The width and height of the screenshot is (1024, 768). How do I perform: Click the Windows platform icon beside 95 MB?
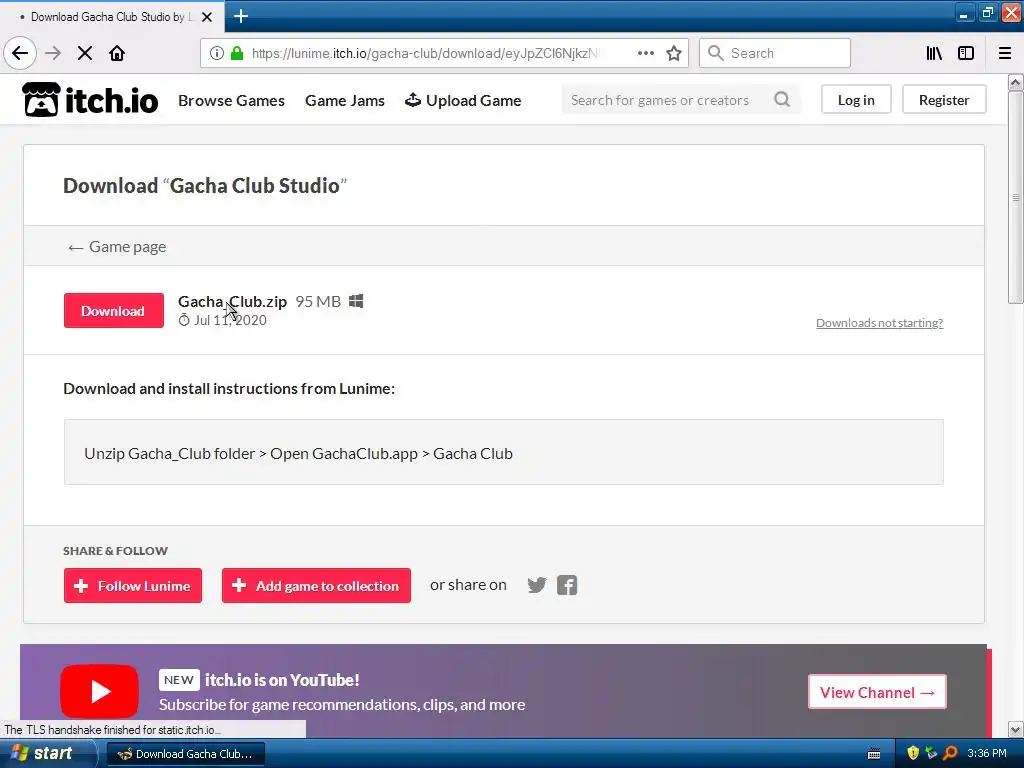tap(356, 301)
